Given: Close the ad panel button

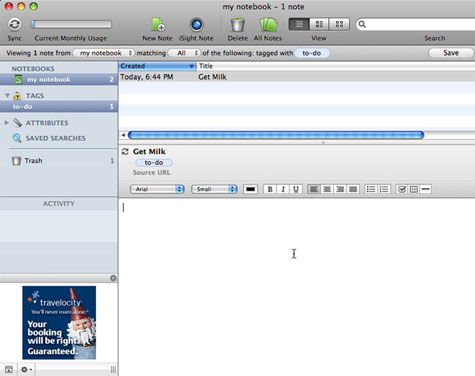Looking at the screenshot, I should [x=113, y=278].
